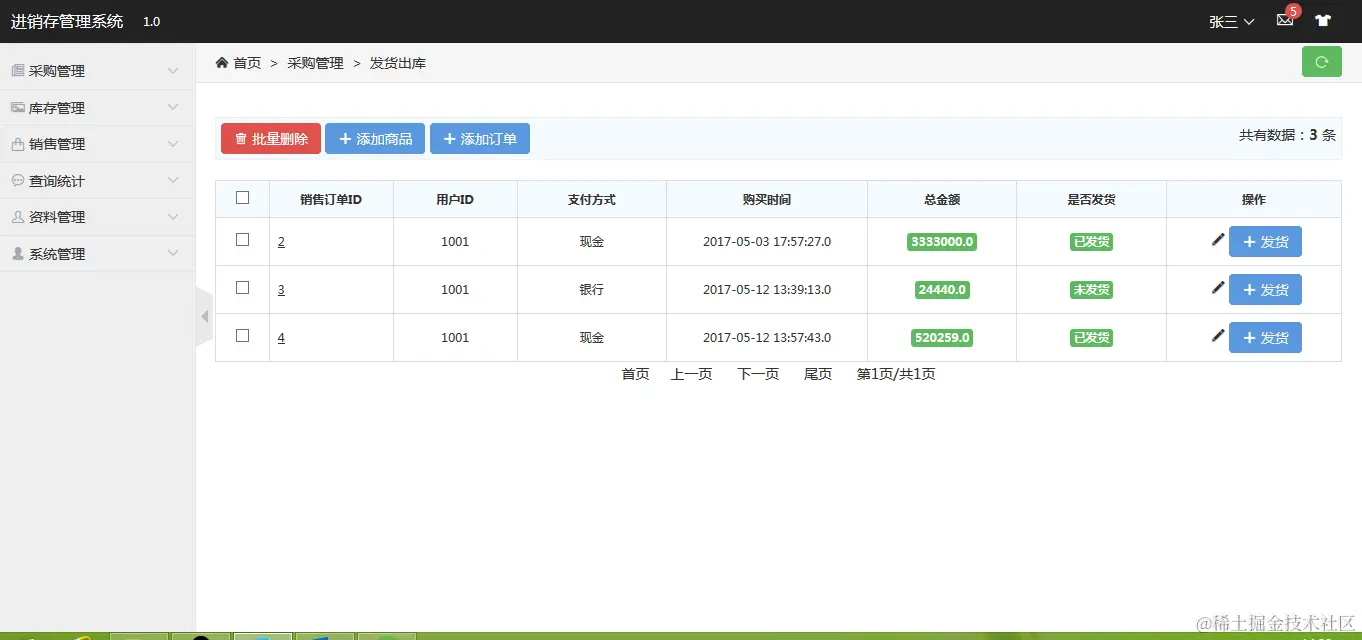Click 发货 button for order 3

1265,290
